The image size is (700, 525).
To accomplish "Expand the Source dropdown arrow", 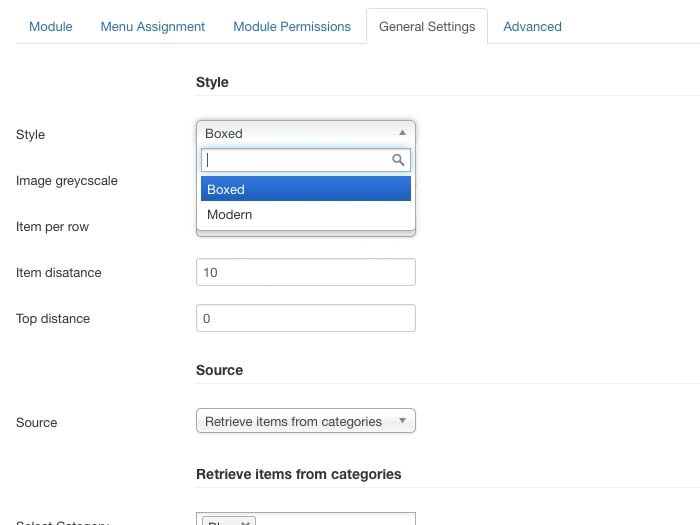I will coord(402,421).
